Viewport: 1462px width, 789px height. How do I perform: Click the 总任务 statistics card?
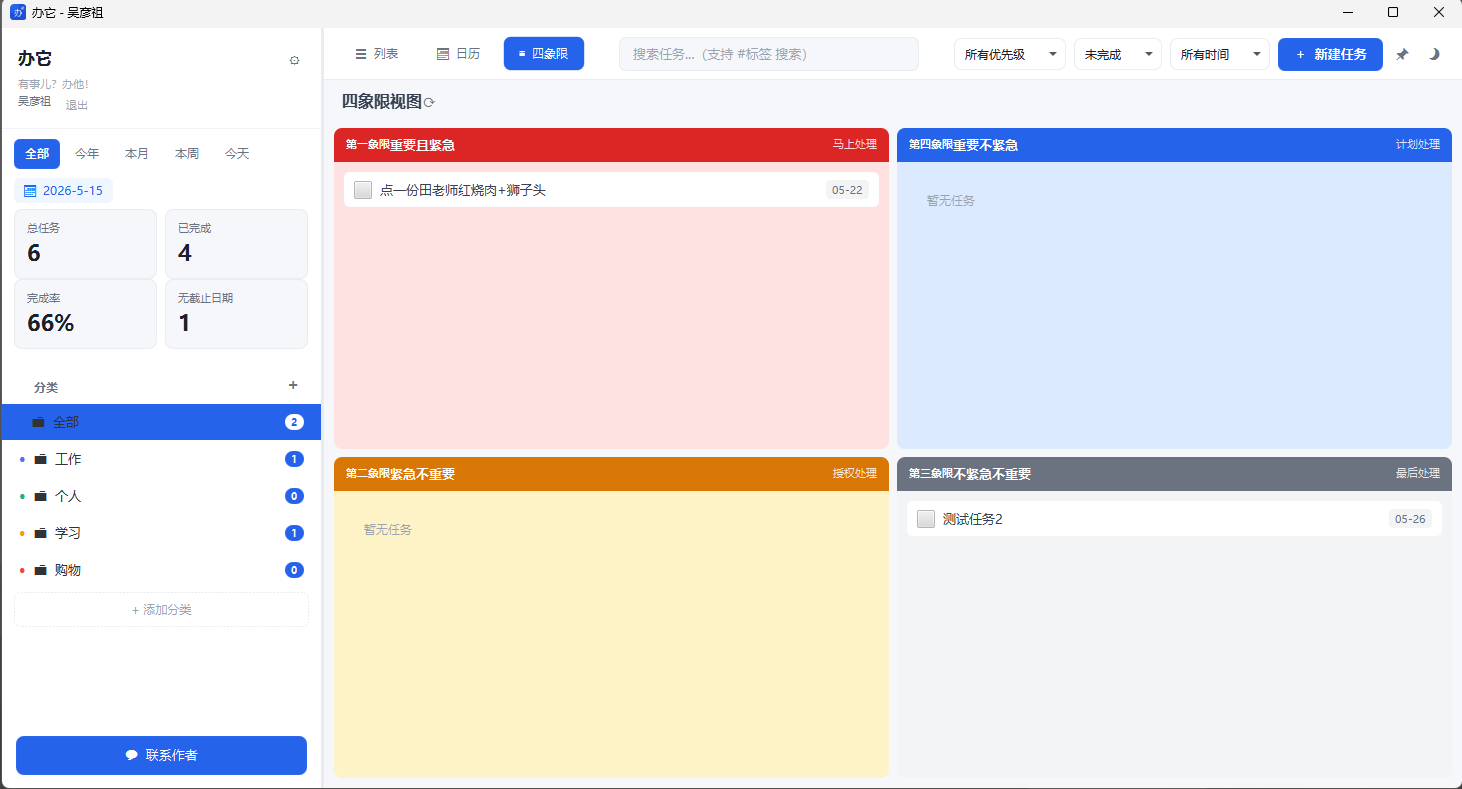tap(85, 243)
